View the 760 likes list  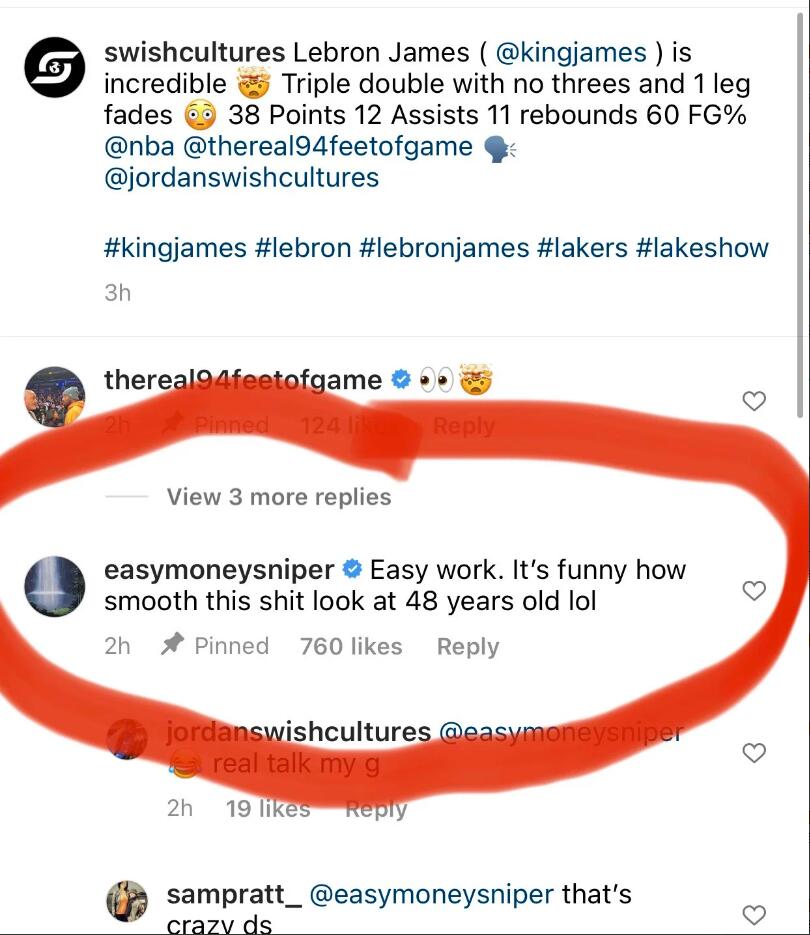click(351, 646)
